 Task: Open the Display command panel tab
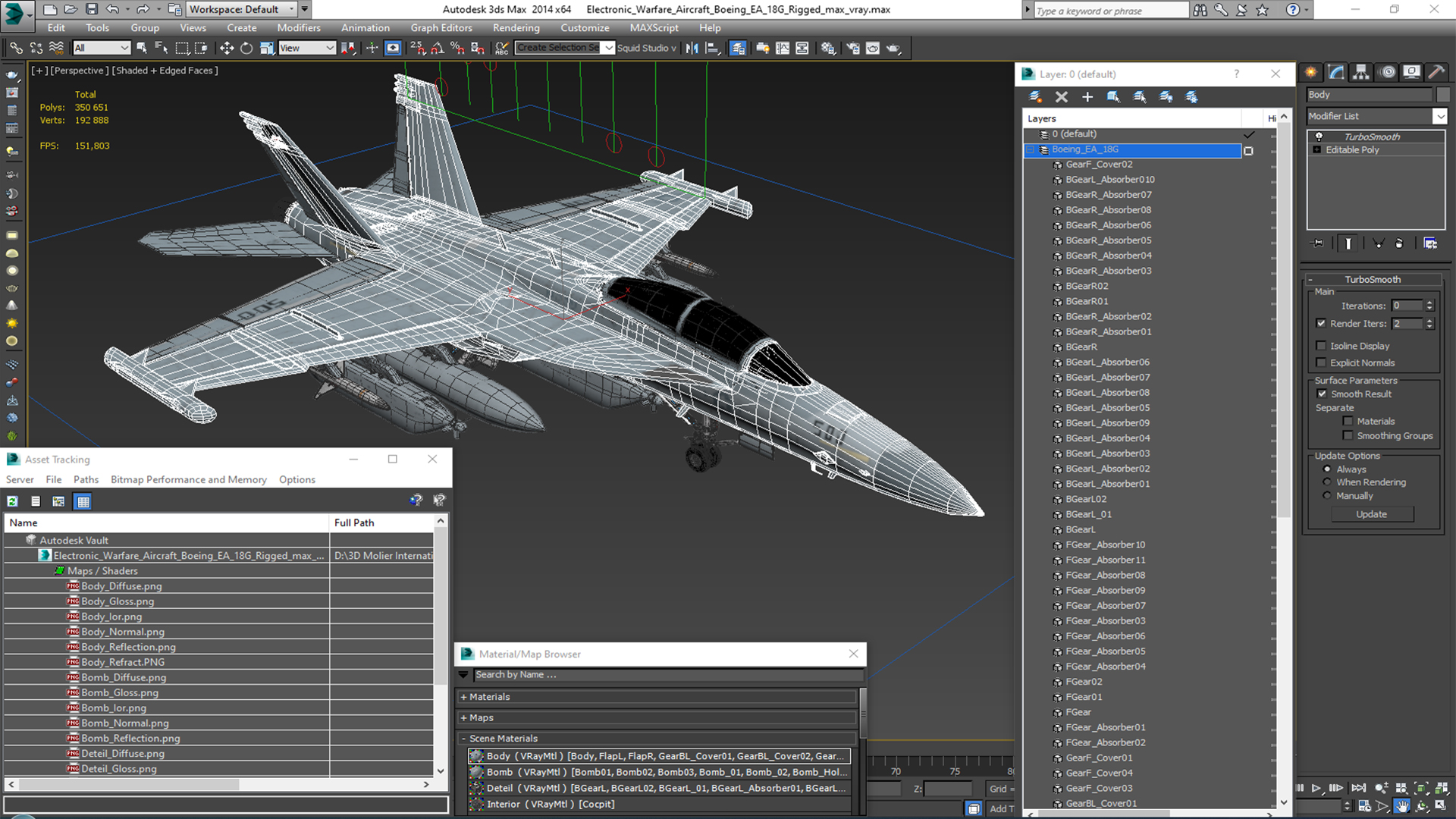point(1411,72)
